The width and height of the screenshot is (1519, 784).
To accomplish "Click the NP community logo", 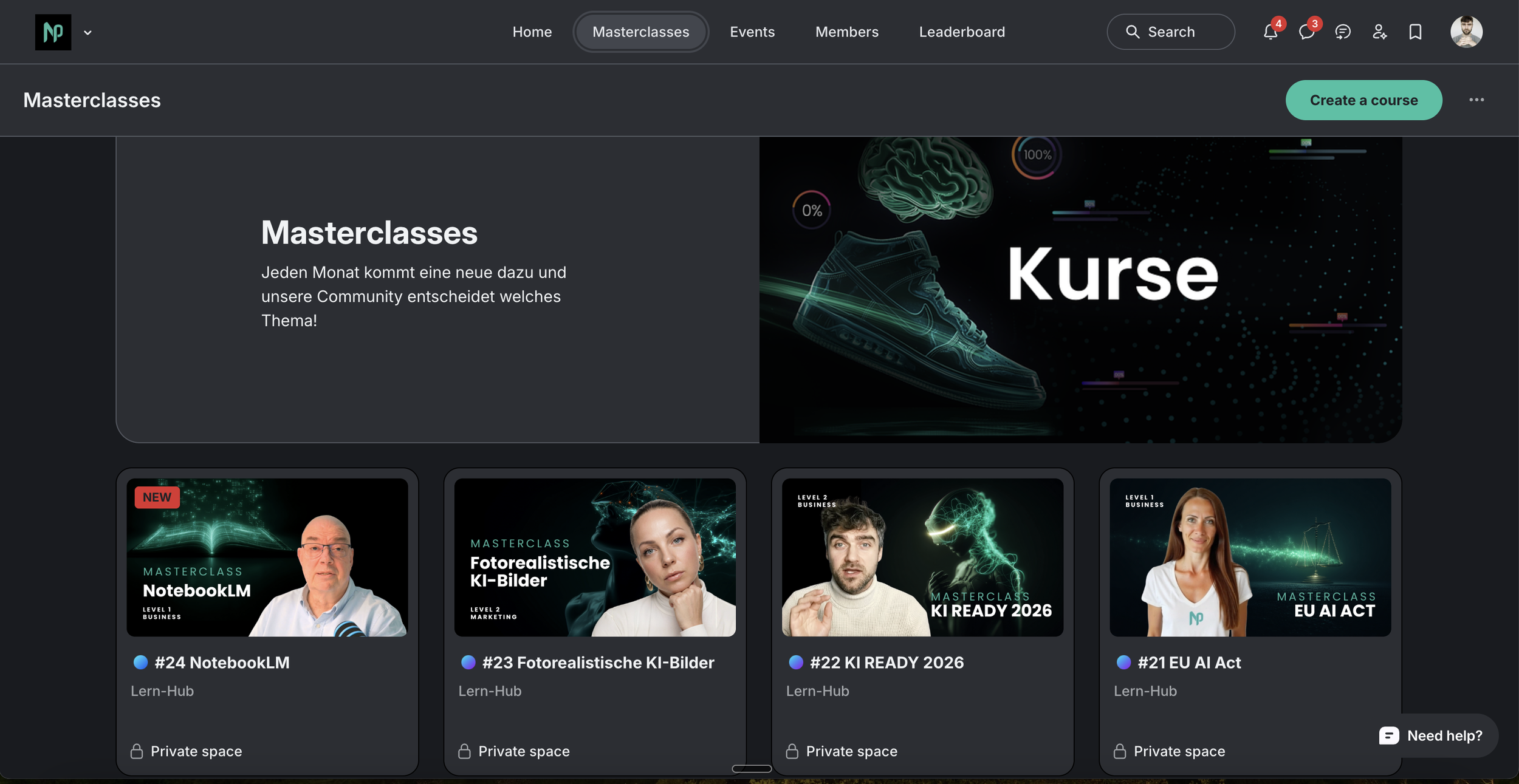I will (x=53, y=32).
